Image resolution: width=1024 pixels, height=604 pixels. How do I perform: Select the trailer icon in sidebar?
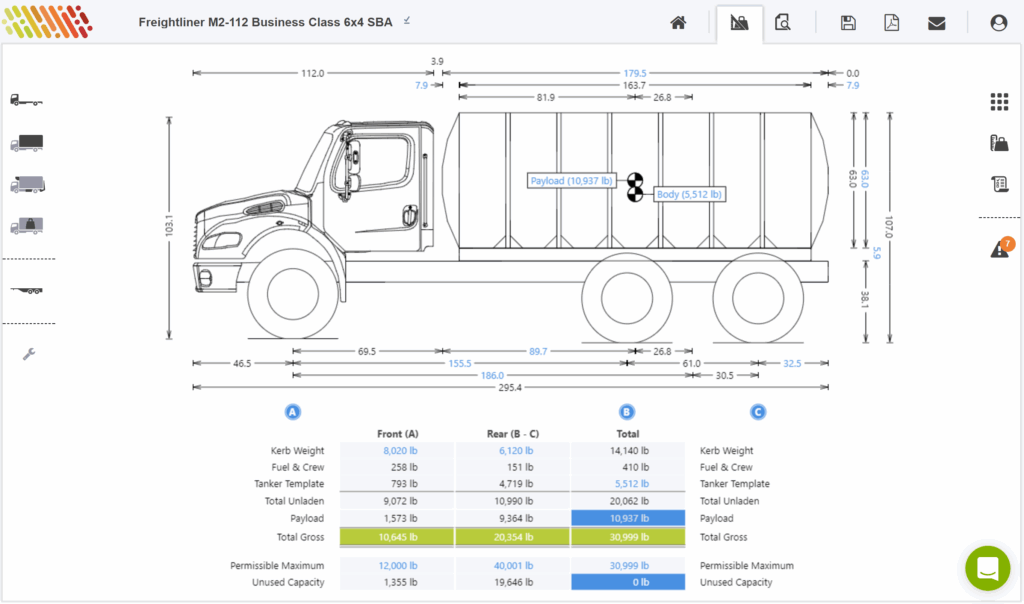(x=27, y=290)
